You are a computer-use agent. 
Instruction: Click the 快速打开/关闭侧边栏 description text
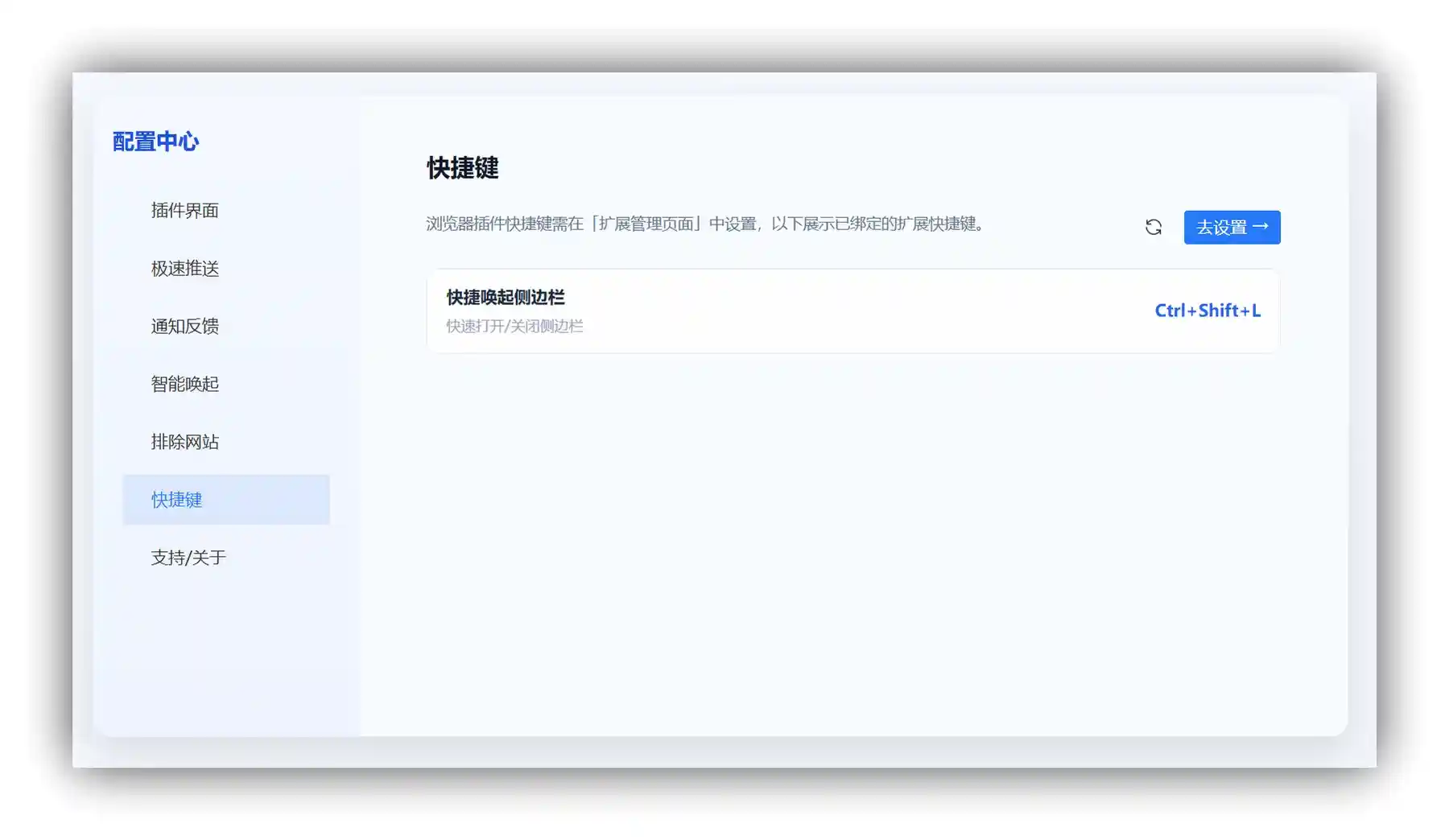coord(514,326)
